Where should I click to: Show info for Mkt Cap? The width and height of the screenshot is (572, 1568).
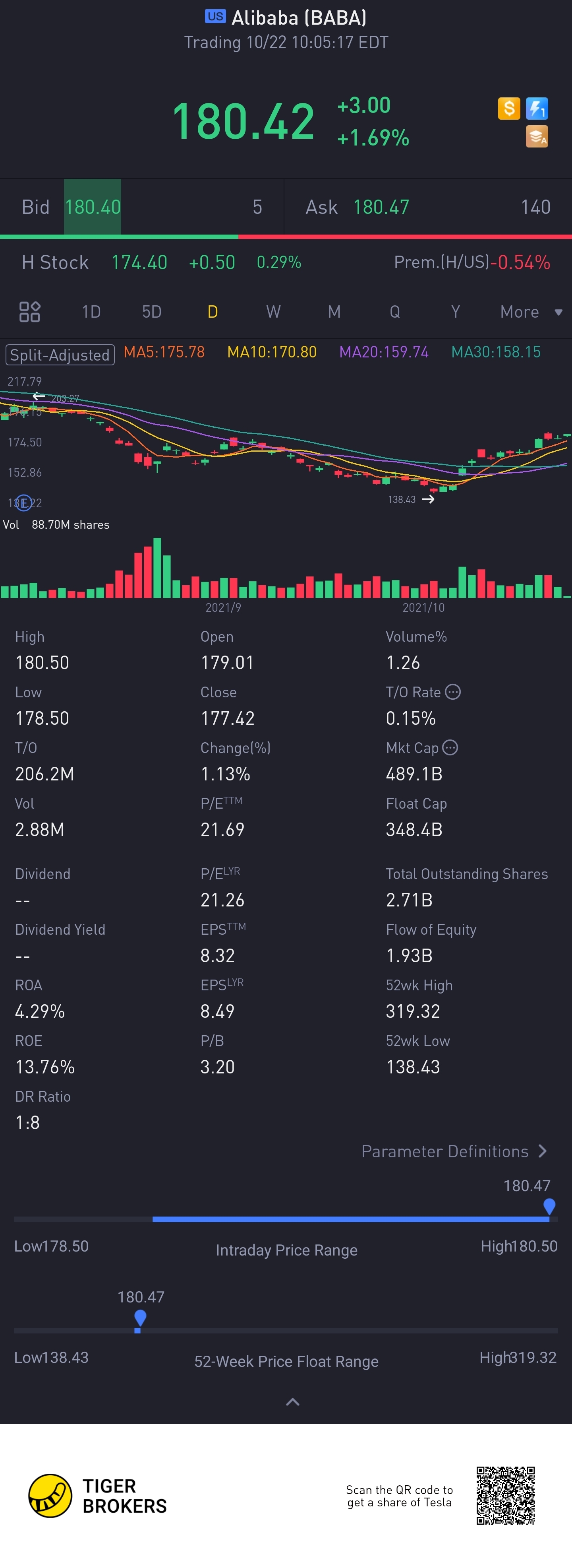click(450, 747)
